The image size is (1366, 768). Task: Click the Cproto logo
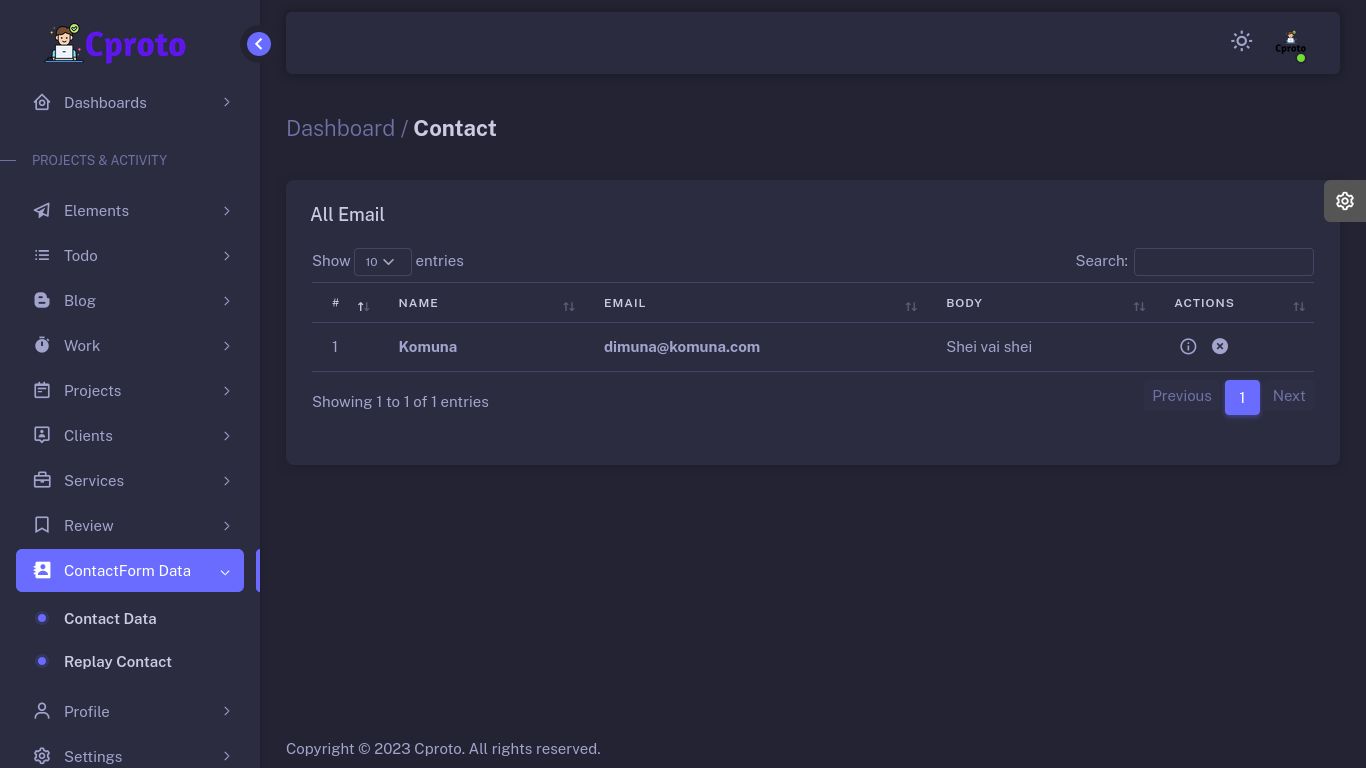pyautogui.click(x=116, y=44)
